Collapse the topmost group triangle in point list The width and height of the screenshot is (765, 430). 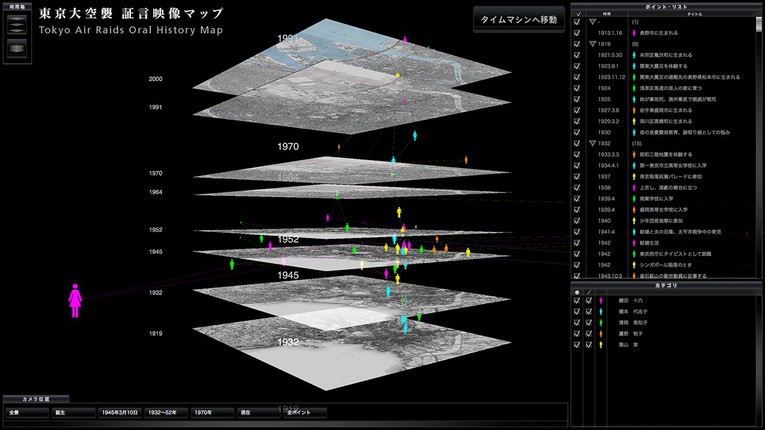(593, 21)
